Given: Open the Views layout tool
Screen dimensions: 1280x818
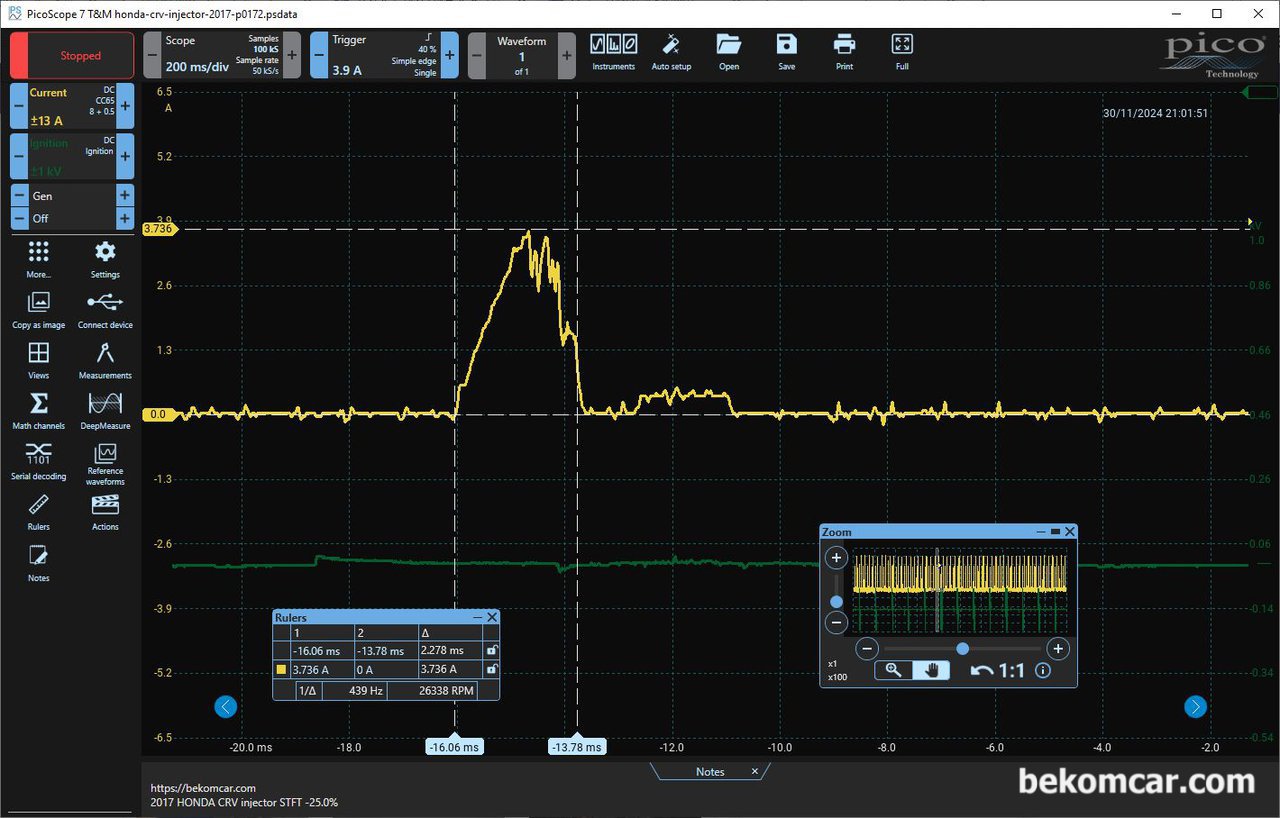Looking at the screenshot, I should tap(38, 360).
